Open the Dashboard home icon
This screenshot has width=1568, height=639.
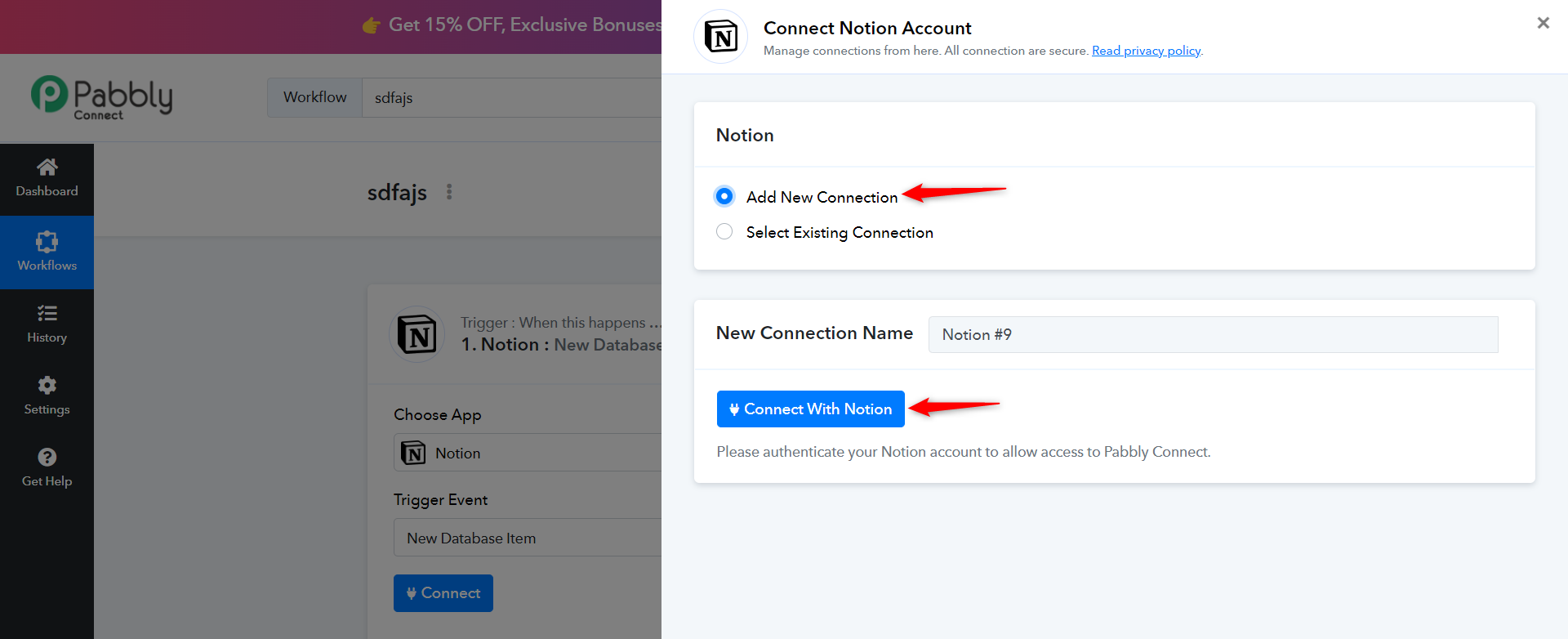47,167
